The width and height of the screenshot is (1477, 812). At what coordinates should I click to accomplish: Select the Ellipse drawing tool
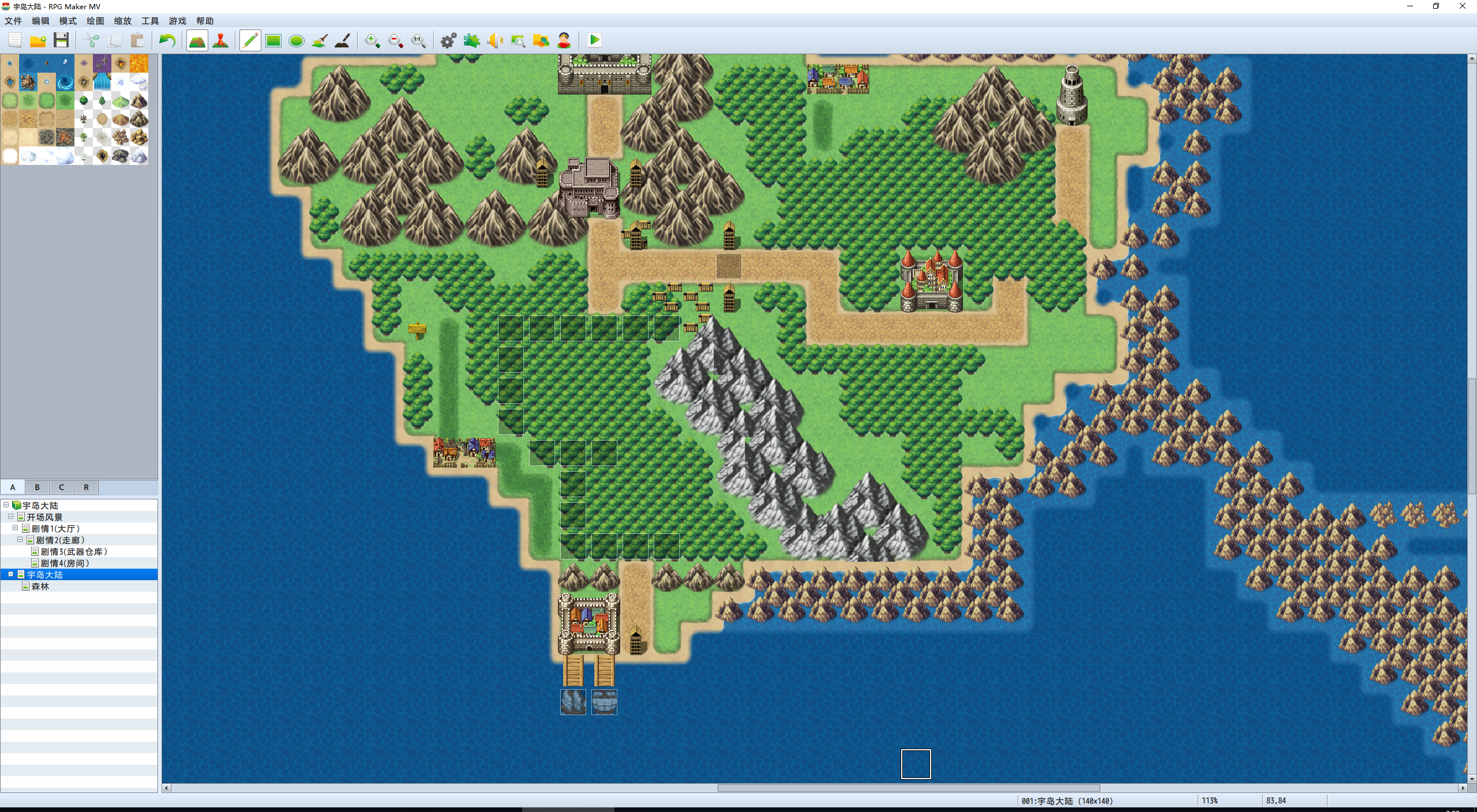pos(297,40)
